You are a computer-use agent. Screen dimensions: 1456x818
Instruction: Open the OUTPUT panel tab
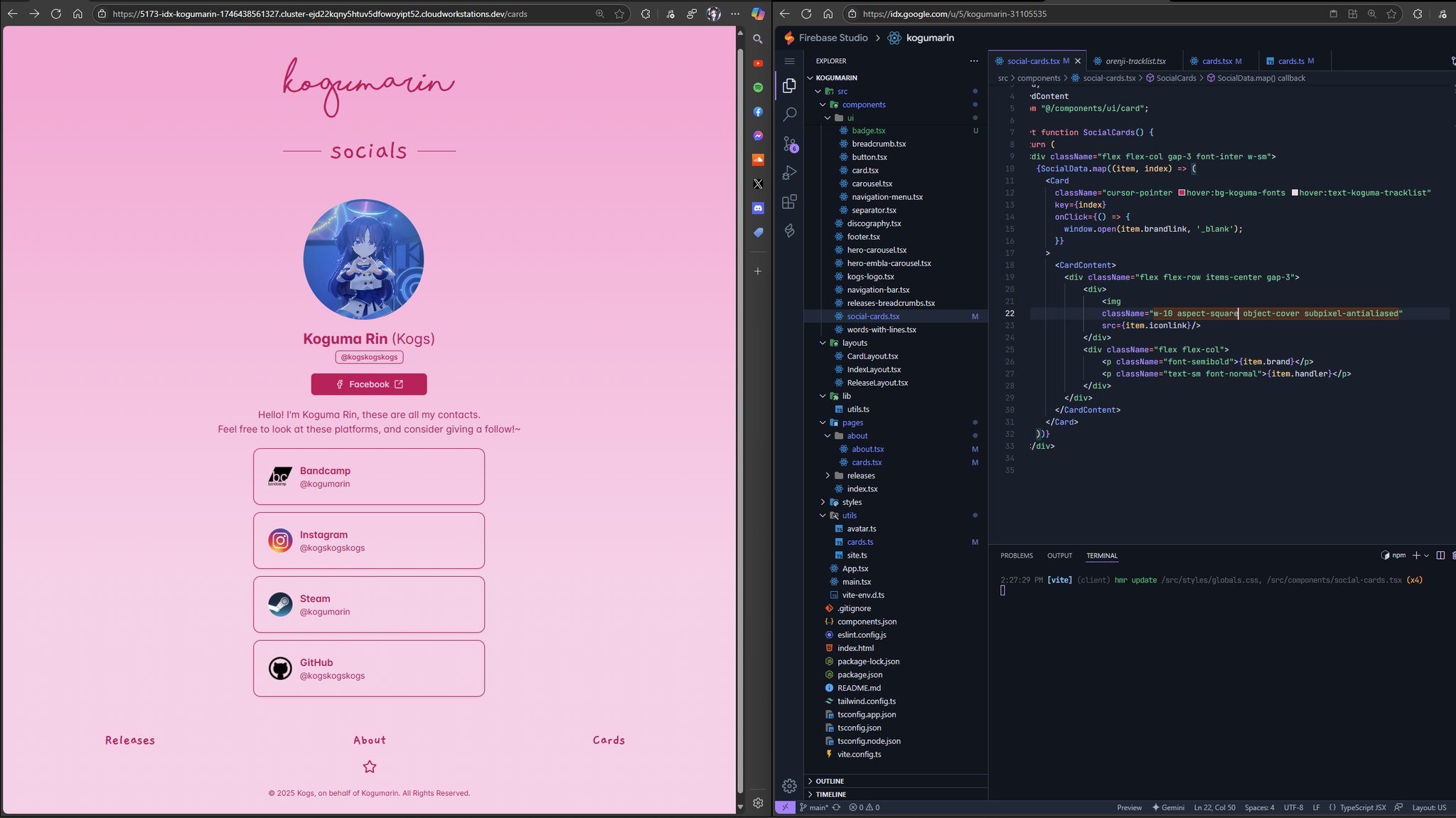pos(1059,556)
